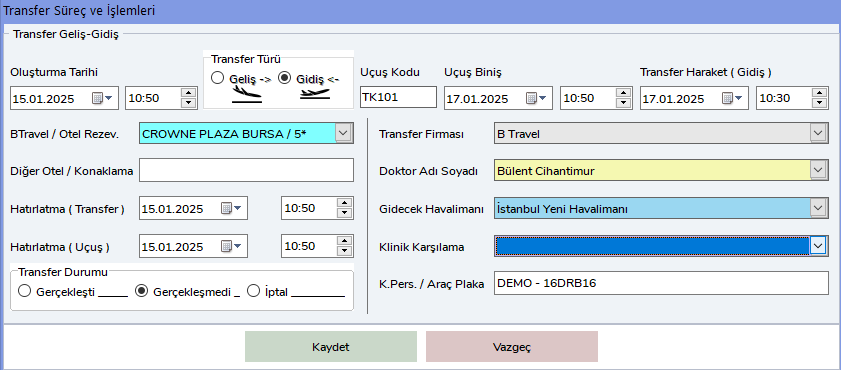Viewport: 841px width, 370px height.
Task: Click the Uçuş Kodu field showing TK101
Action: tap(399, 98)
